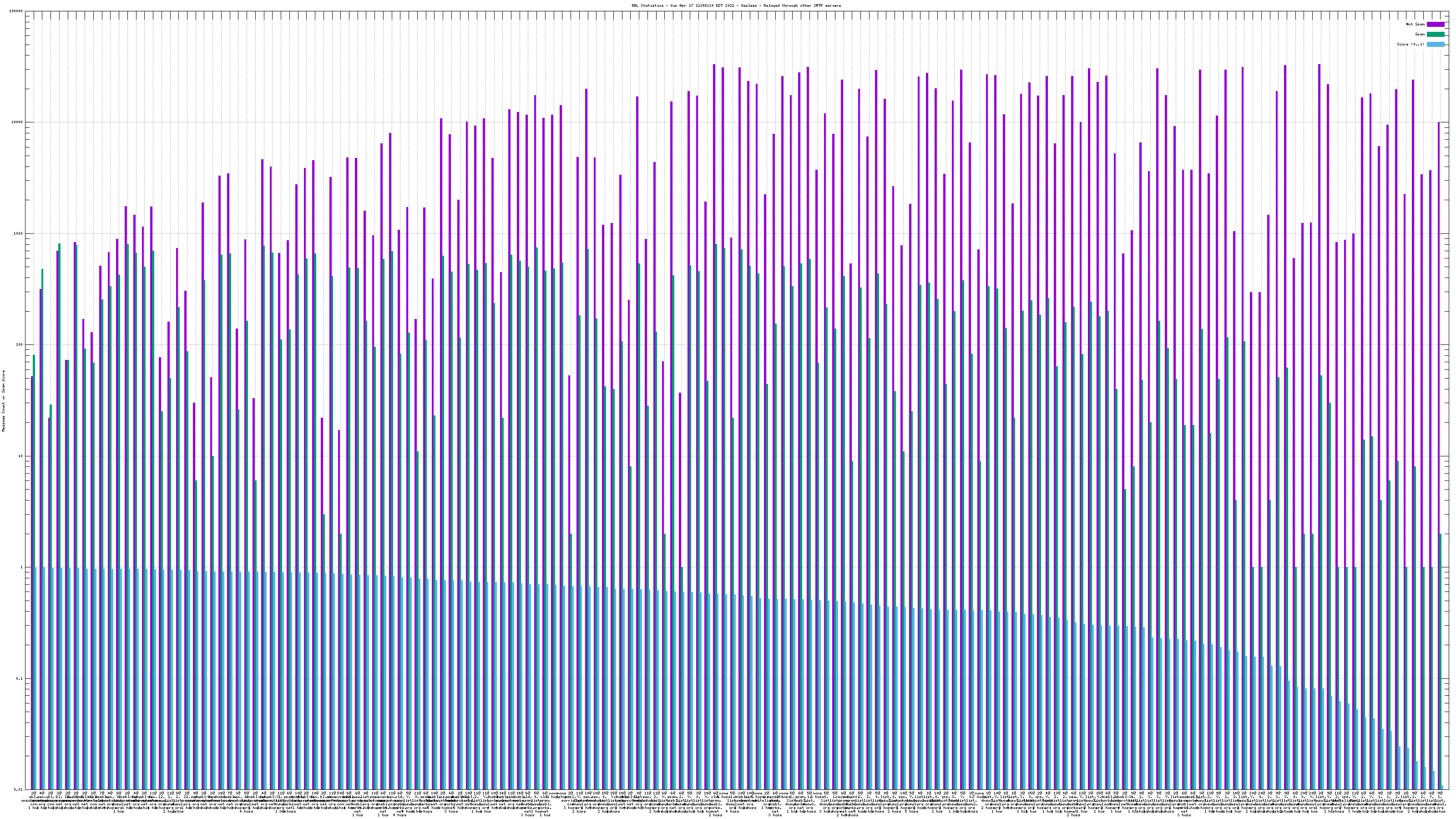The width and height of the screenshot is (1456, 819).
Task: Click the rightmost purple Not Spam bar
Action: click(1438, 452)
